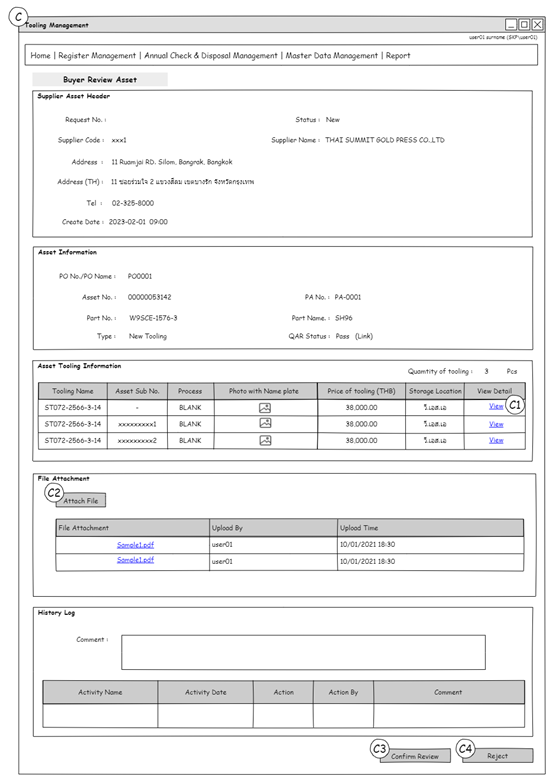This screenshot has height=783, width=556.
Task: Open the second Sample1.pdf attachment
Action: tap(135, 560)
